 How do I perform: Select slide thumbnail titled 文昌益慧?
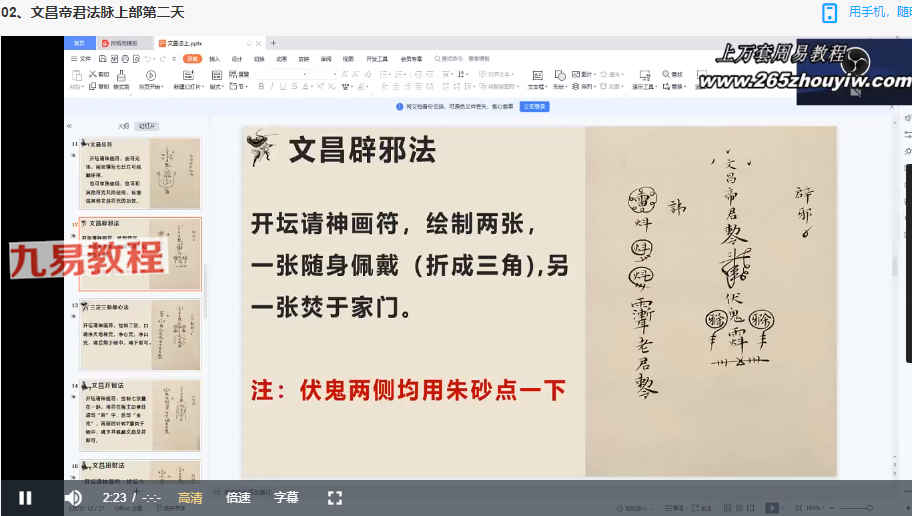click(140, 173)
